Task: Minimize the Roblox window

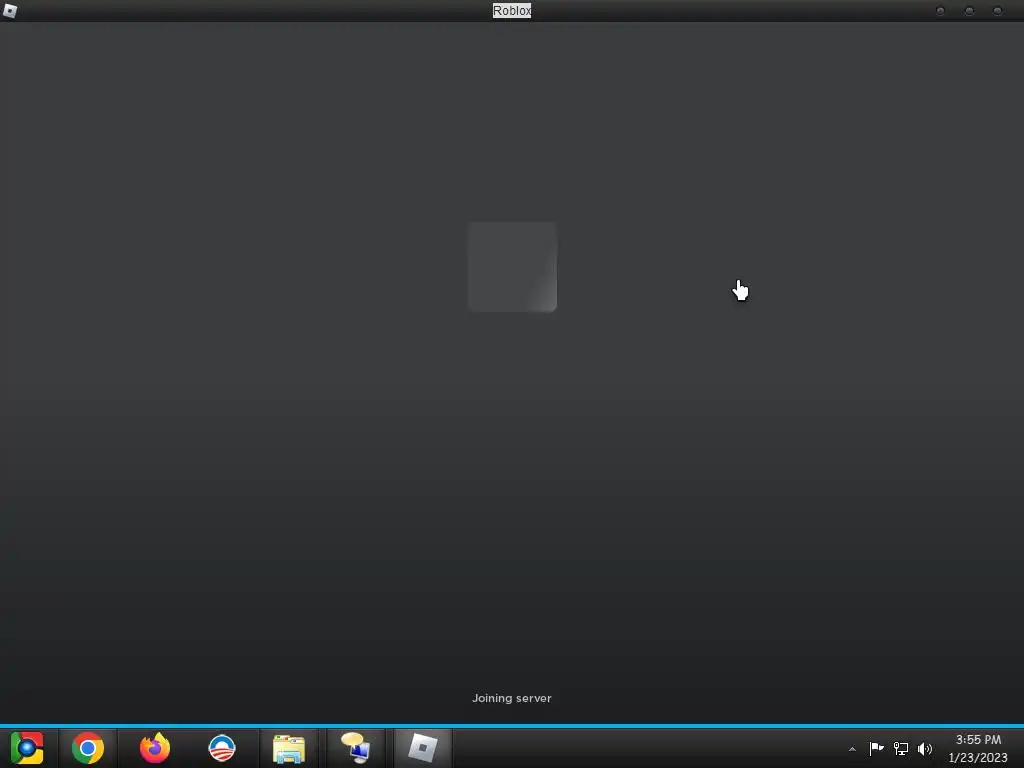Action: (x=940, y=10)
